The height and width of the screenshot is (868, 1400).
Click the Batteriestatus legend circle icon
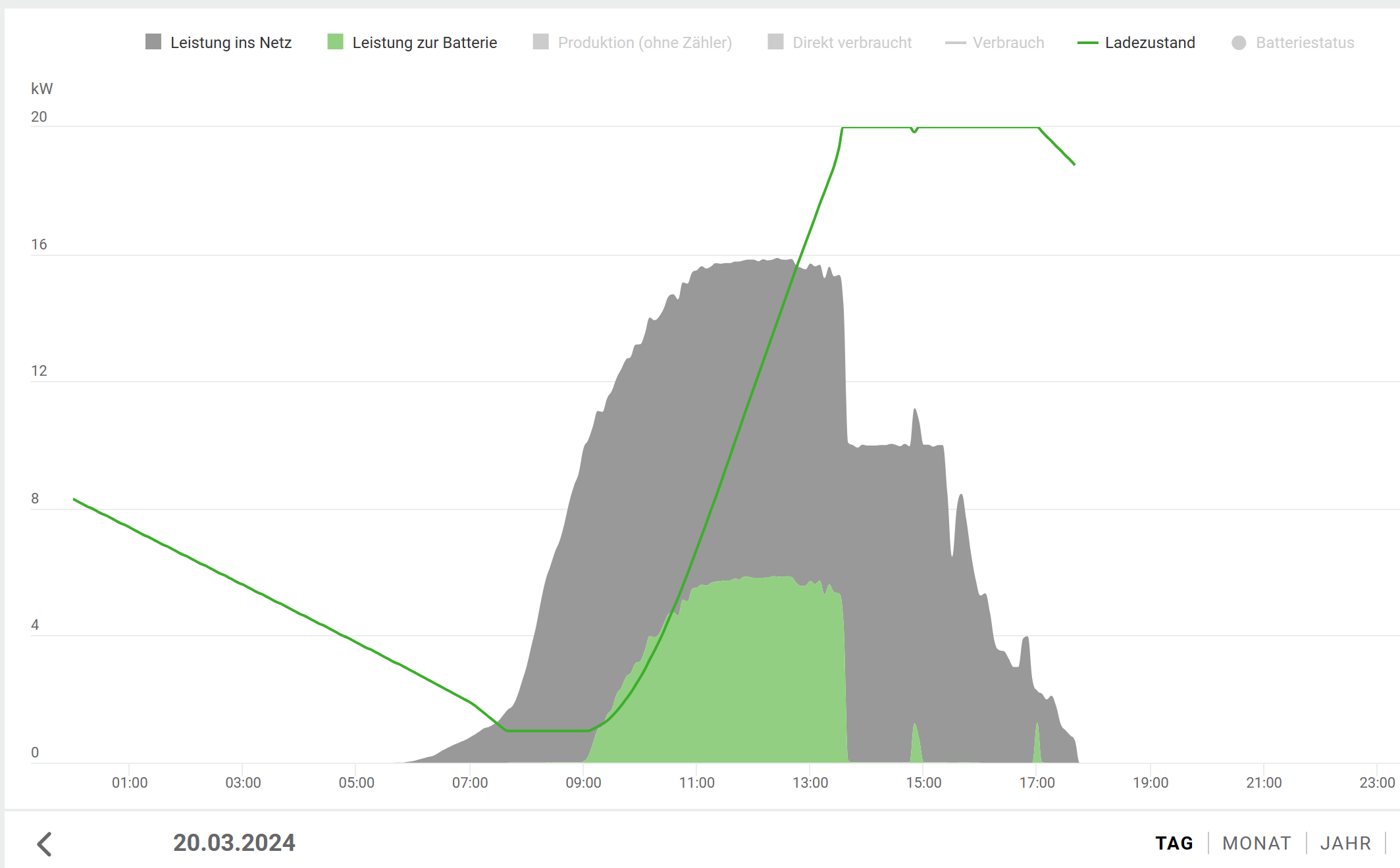[1239, 43]
